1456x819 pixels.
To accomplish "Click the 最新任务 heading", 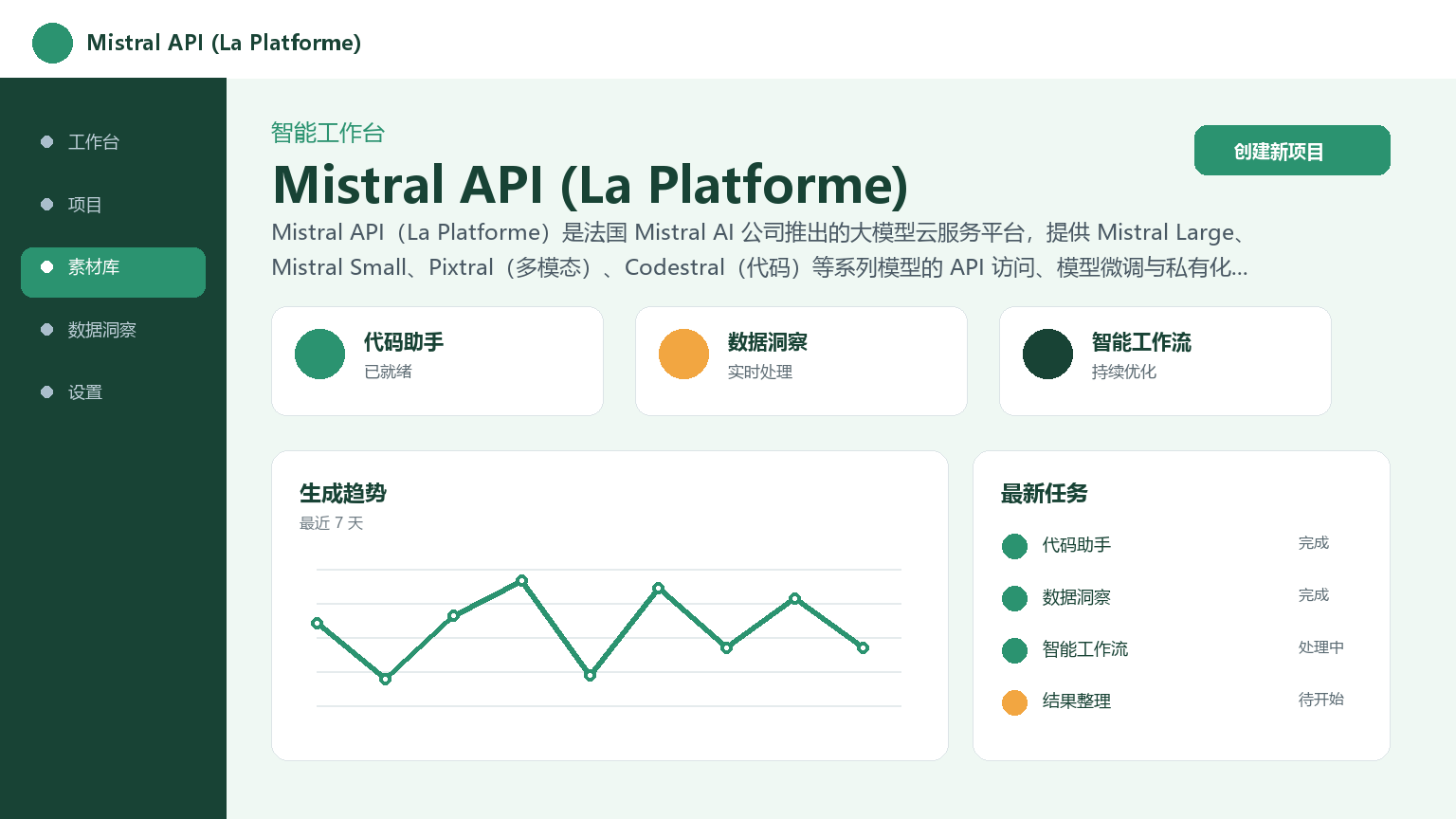I will [x=1045, y=493].
